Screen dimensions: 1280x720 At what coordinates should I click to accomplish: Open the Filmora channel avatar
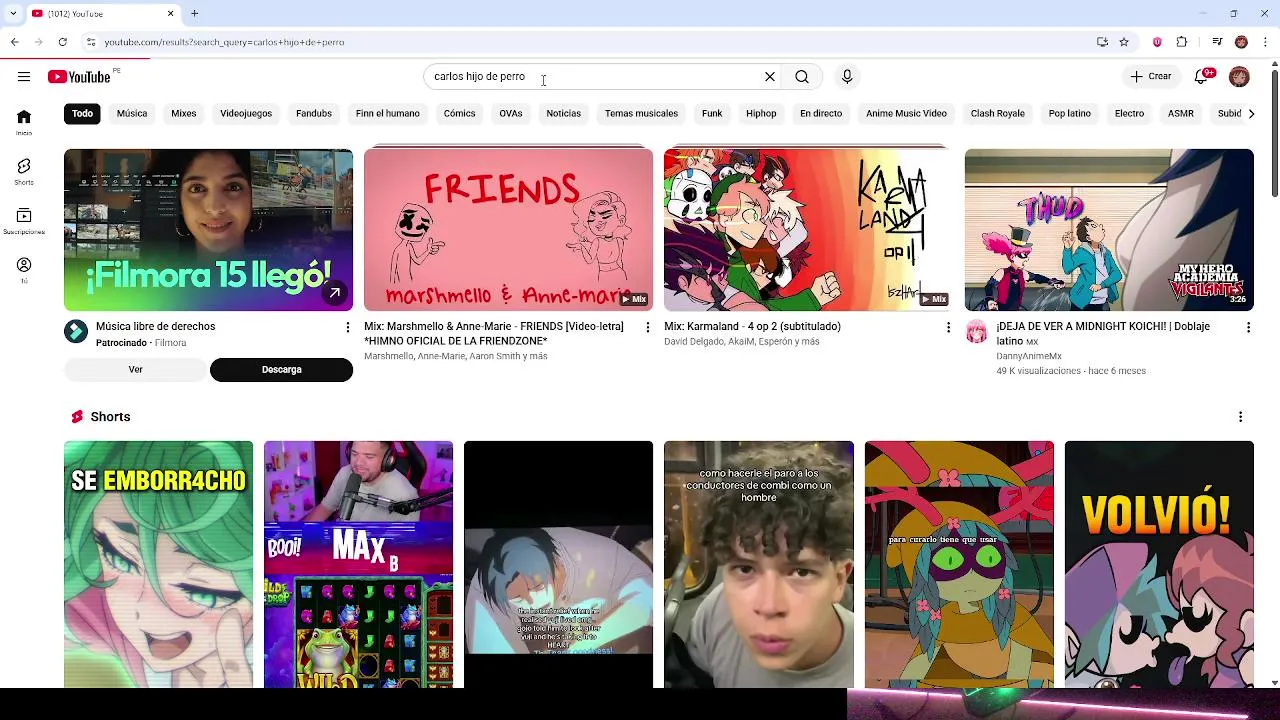pos(76,332)
